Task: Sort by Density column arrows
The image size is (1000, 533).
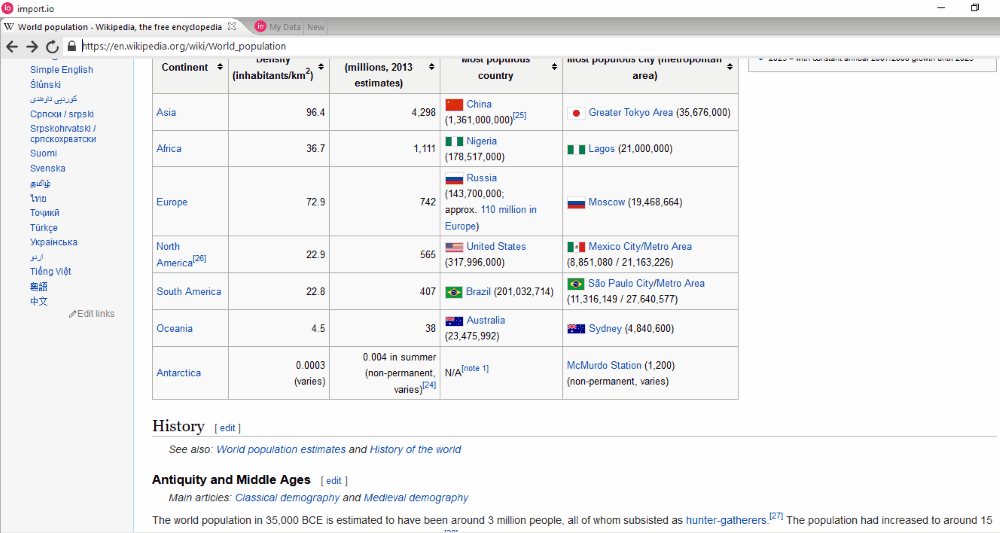Action: coord(321,67)
